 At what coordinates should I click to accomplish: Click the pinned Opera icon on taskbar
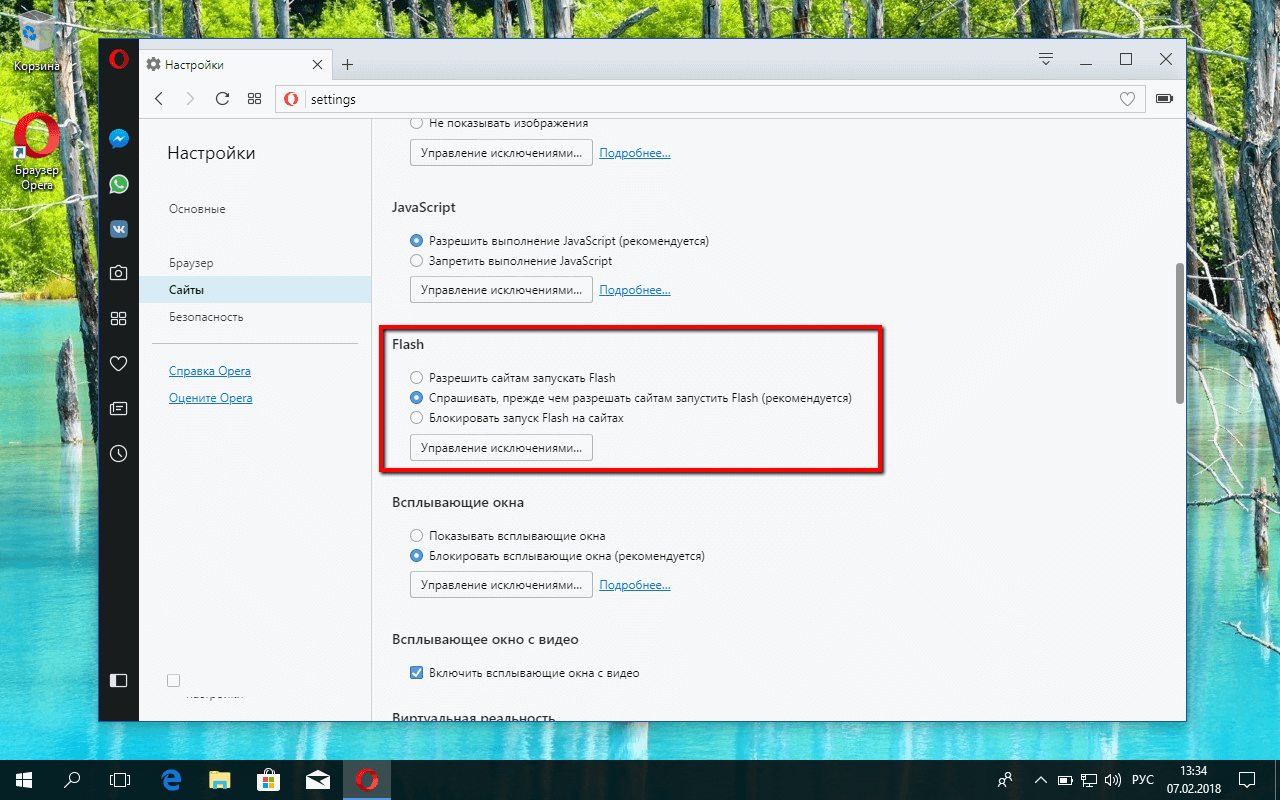point(366,779)
